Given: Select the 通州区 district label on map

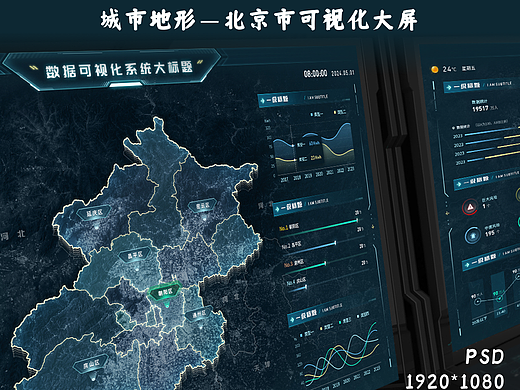Looking at the screenshot, I should [x=199, y=314].
